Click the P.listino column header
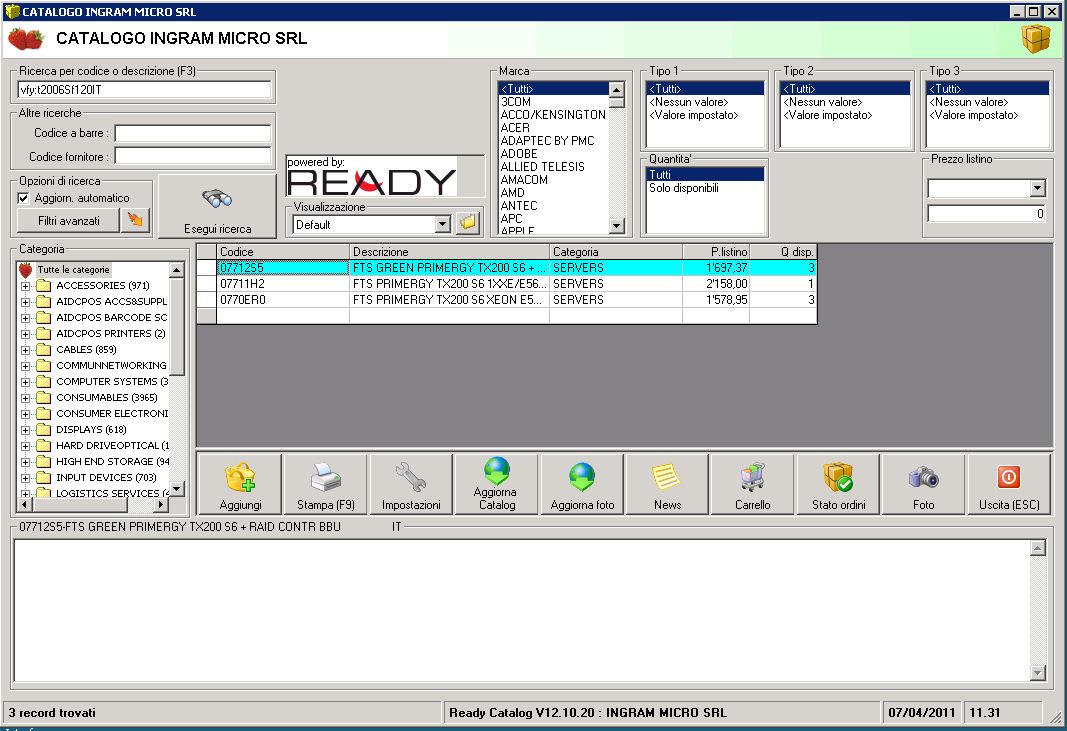 click(716, 252)
